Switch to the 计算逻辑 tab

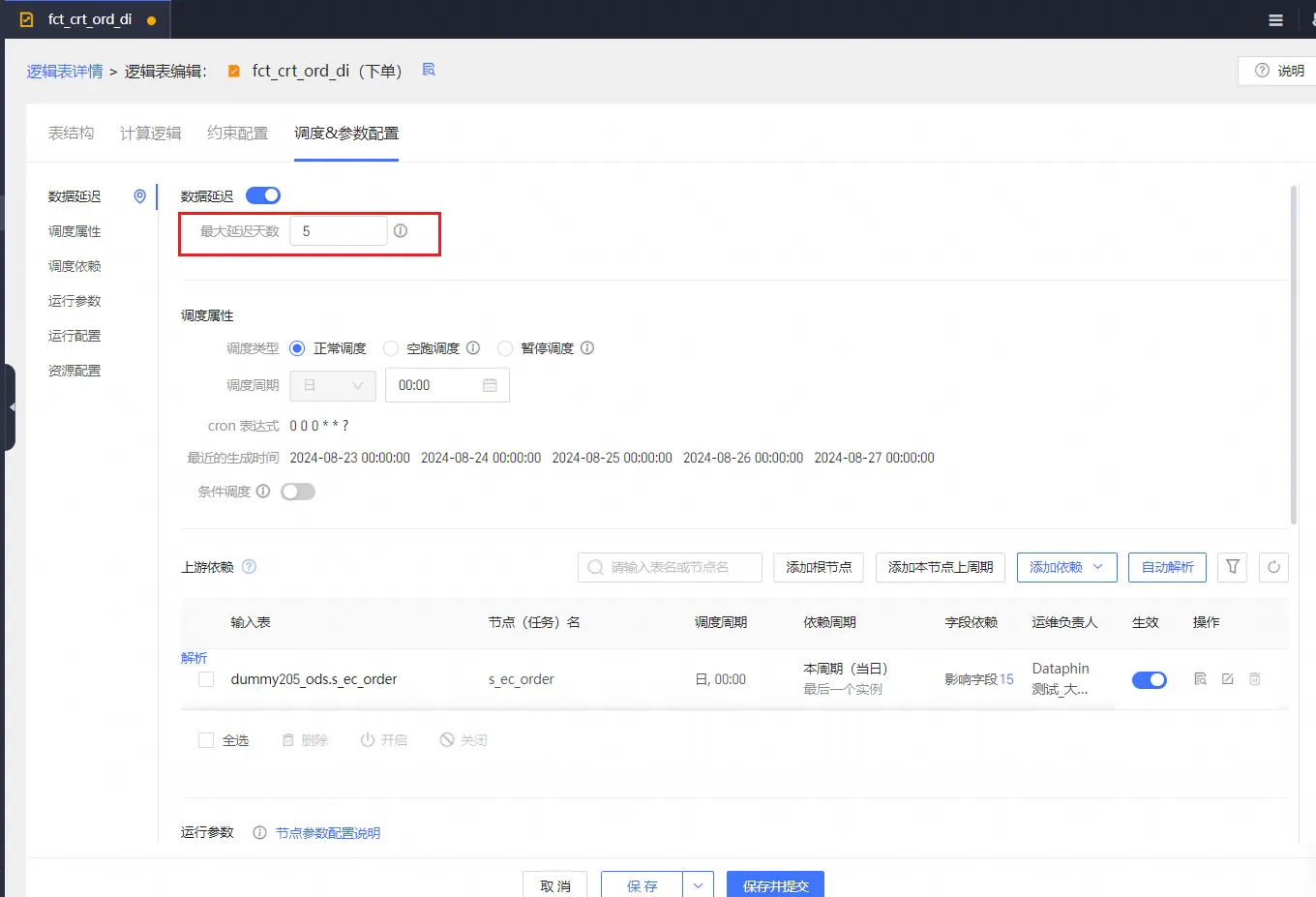click(151, 134)
